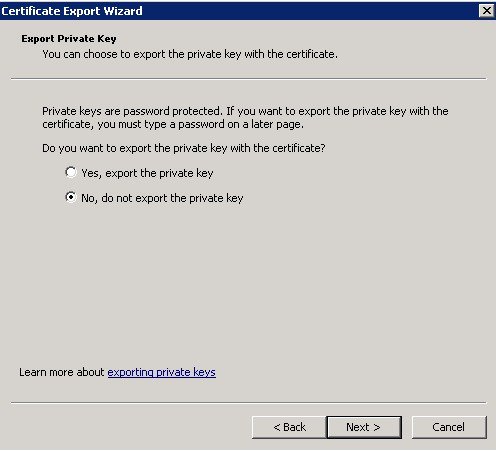This screenshot has height=451, width=496.
Task: Click the 'You can choose to export' subtitle text
Action: tap(190, 54)
